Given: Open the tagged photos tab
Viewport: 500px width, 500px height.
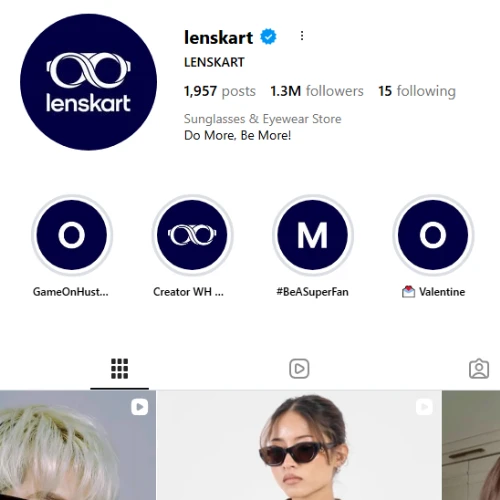Looking at the screenshot, I should 479,369.
